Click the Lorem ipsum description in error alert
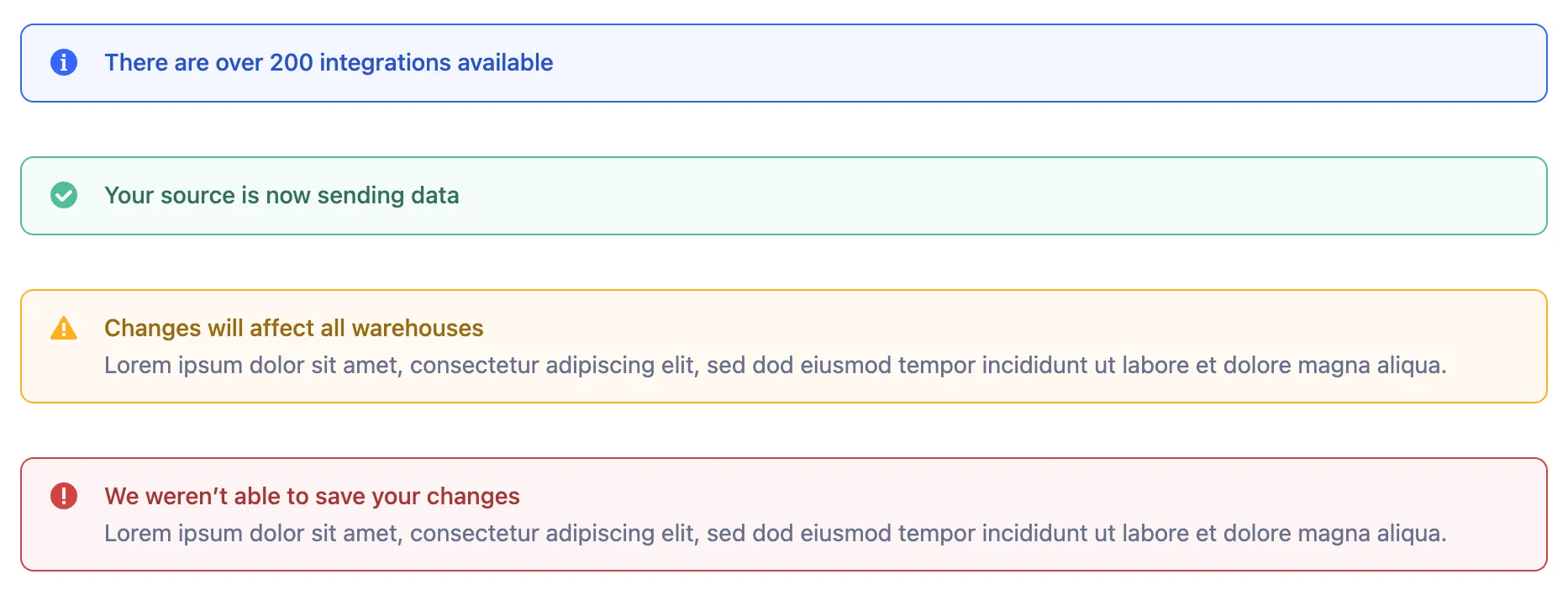This screenshot has width=1568, height=590. [775, 534]
